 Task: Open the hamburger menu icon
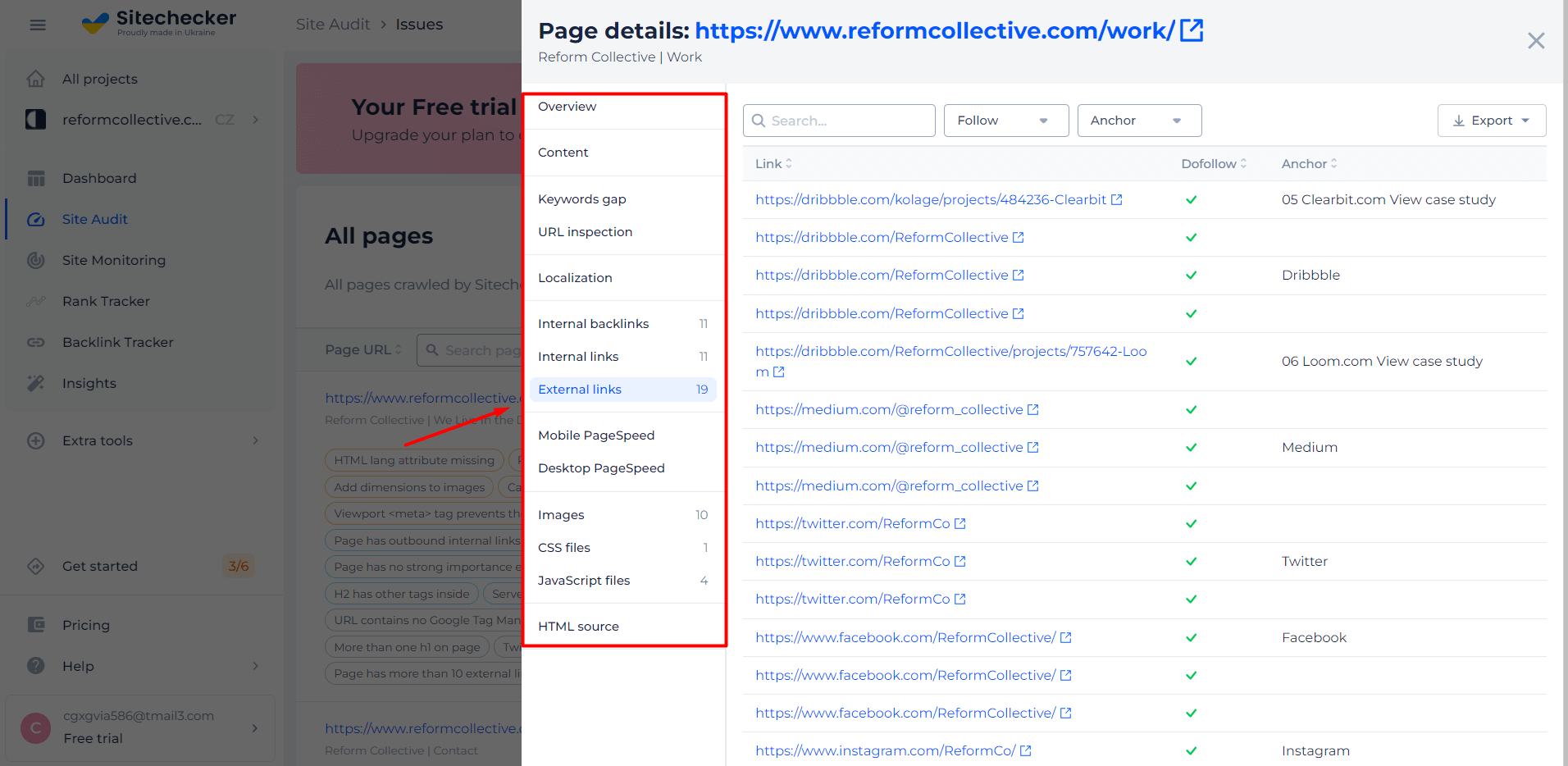pyautogui.click(x=38, y=25)
